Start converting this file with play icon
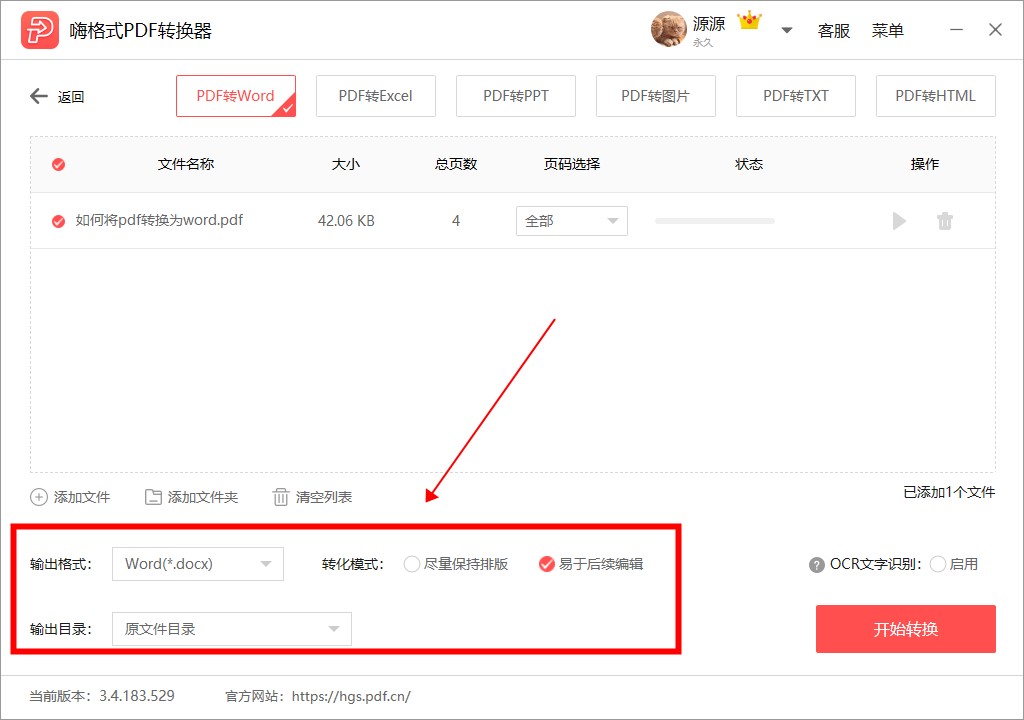Screen dimensions: 1024x720 pyautogui.click(x=899, y=221)
